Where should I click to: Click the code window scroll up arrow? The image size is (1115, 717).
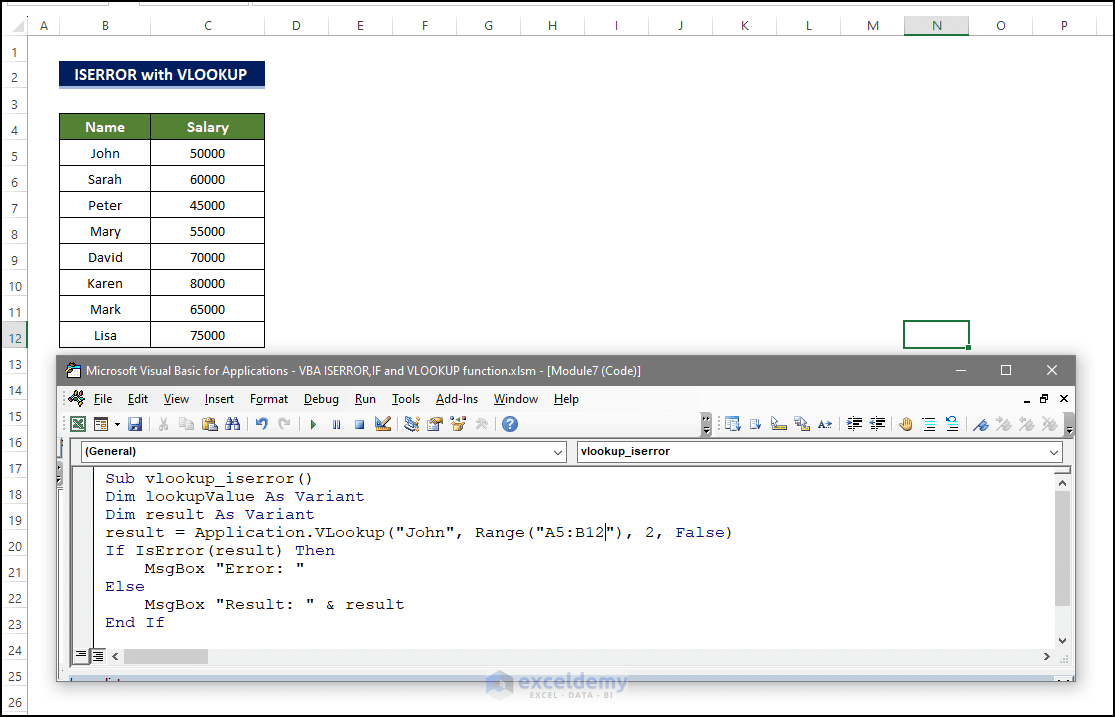pos(1062,483)
